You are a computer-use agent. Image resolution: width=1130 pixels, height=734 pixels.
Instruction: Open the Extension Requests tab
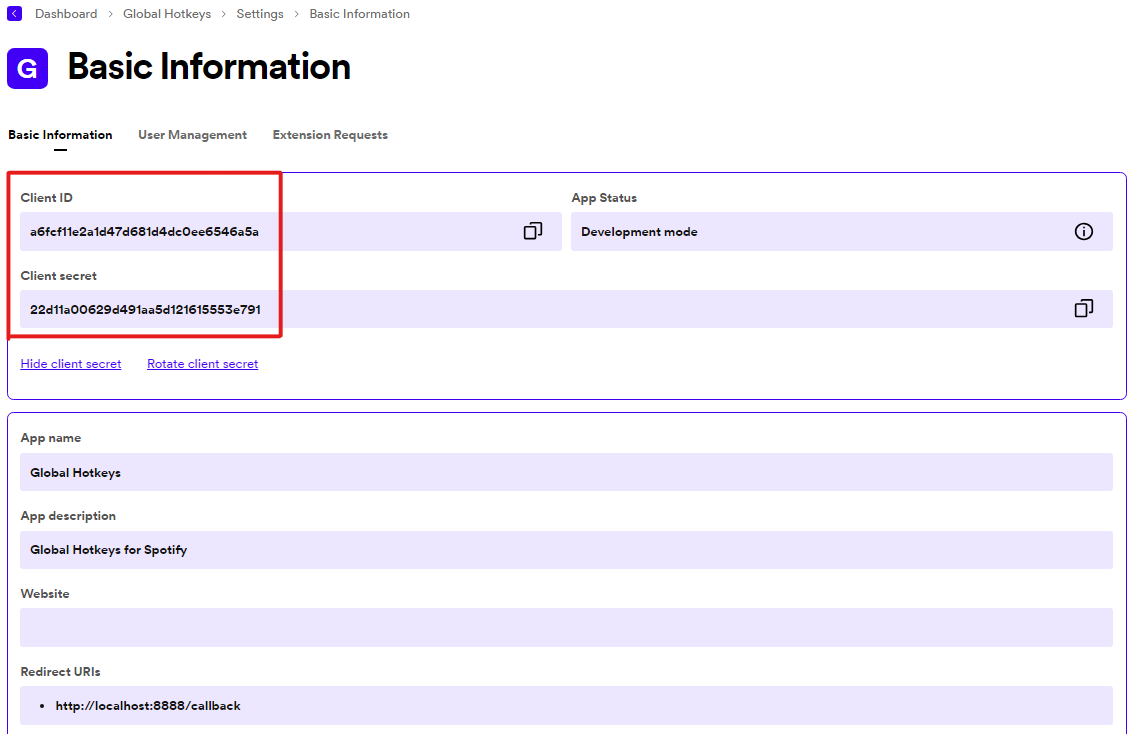pos(330,135)
